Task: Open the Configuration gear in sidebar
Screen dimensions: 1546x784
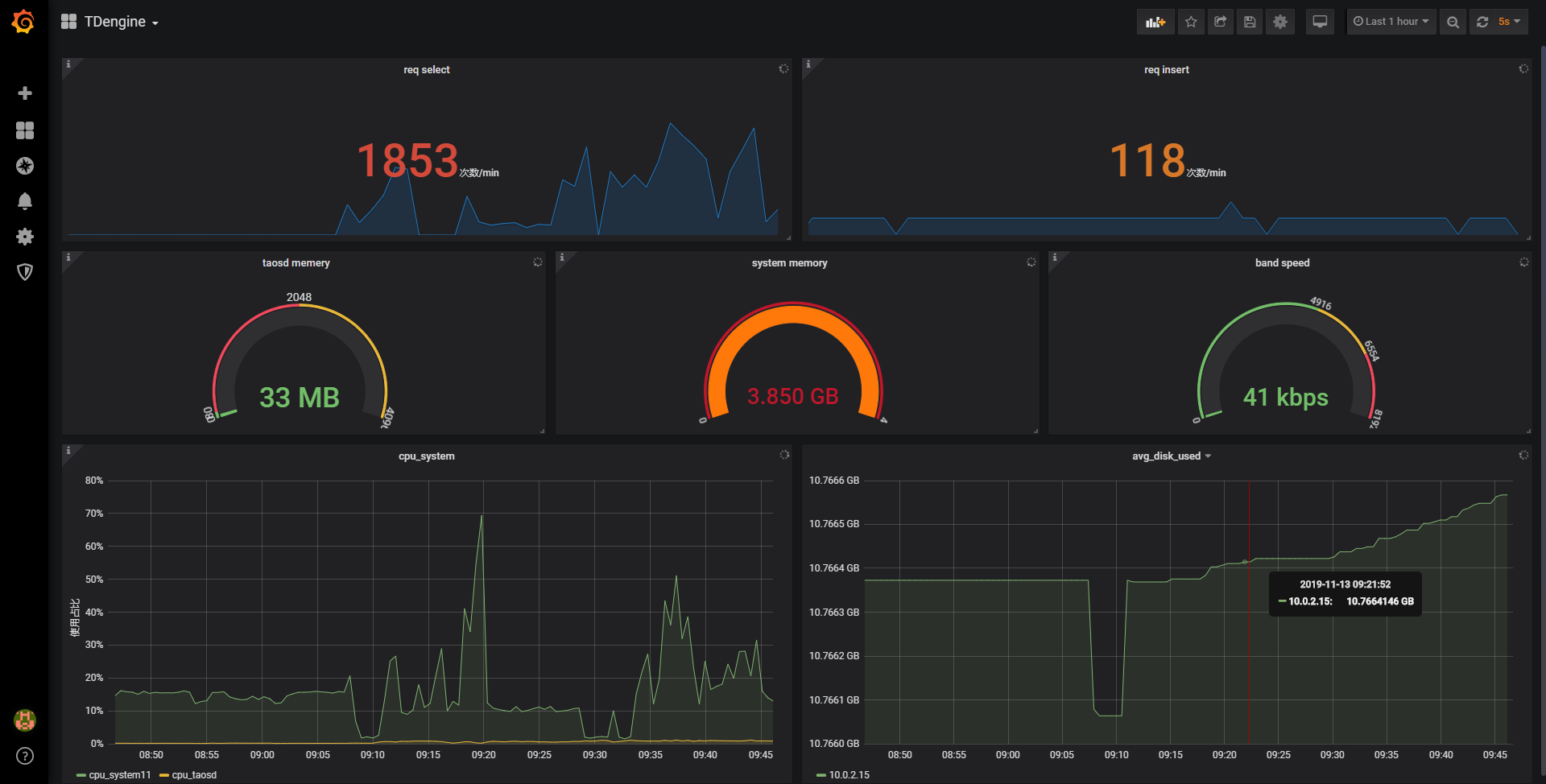Action: point(25,237)
